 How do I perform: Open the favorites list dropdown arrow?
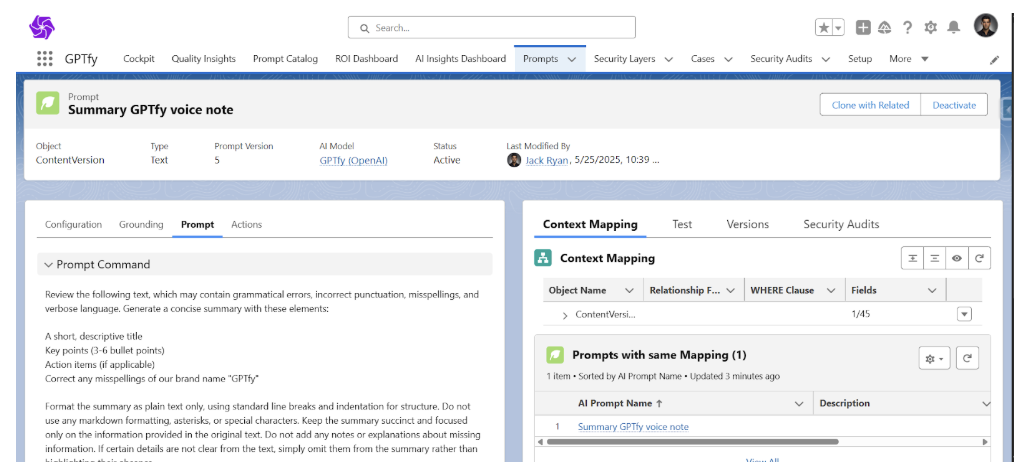[838, 27]
